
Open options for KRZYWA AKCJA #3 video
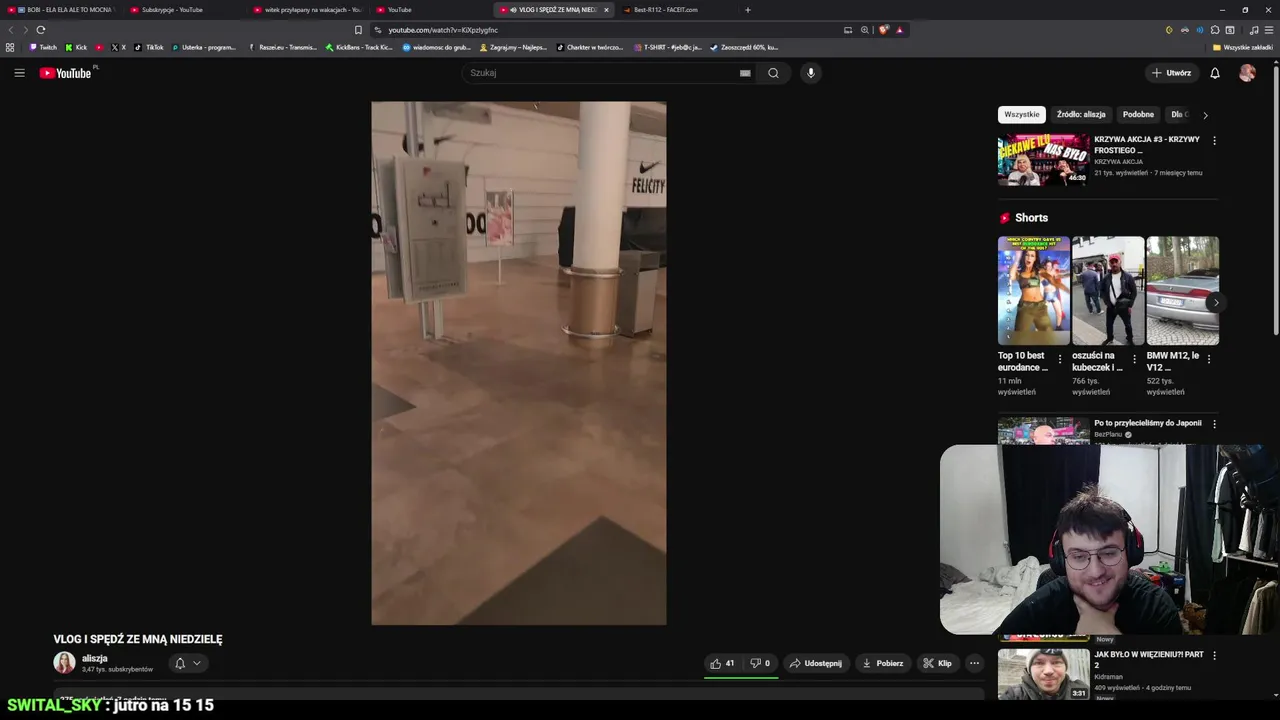pyautogui.click(x=1214, y=141)
